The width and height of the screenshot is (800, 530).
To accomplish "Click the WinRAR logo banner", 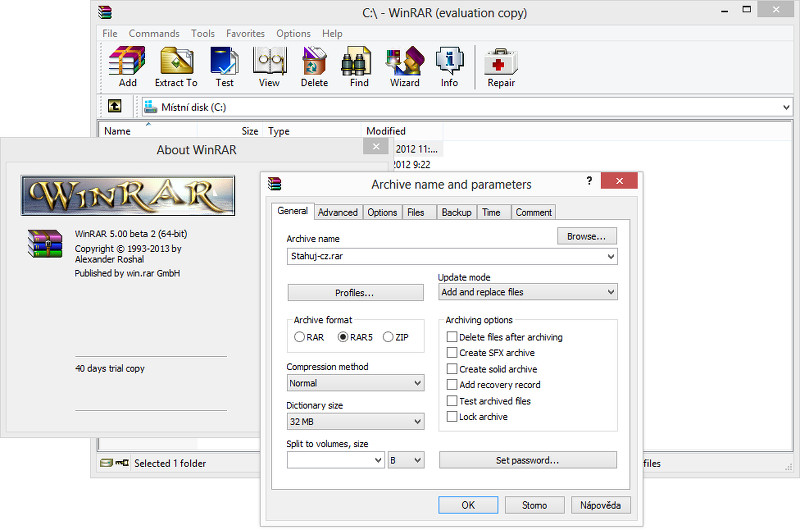I will point(128,195).
